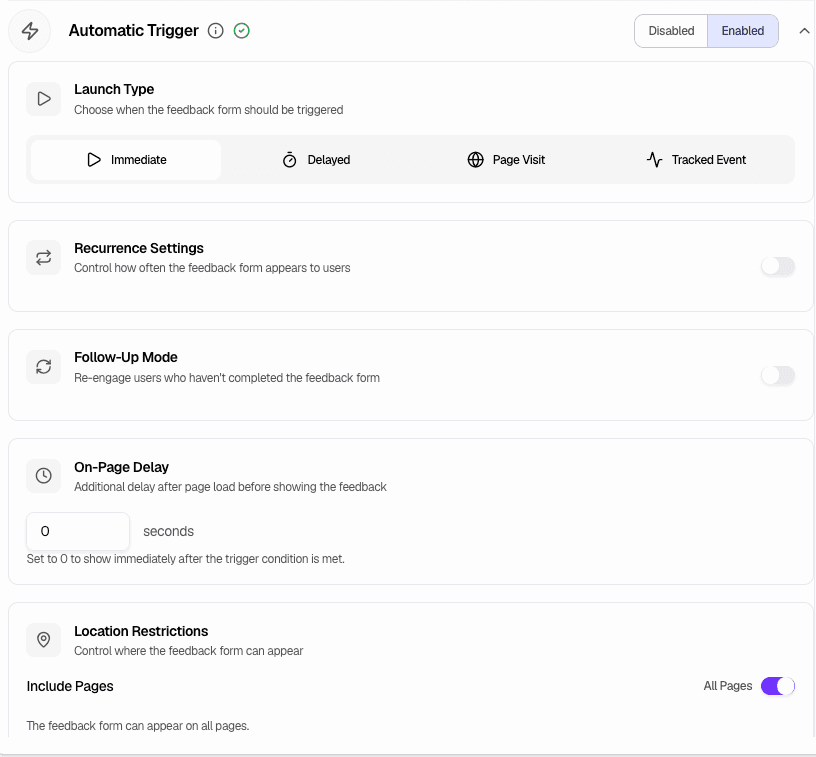Enable the Recurrence Settings toggle
816x757 pixels.
(x=778, y=266)
